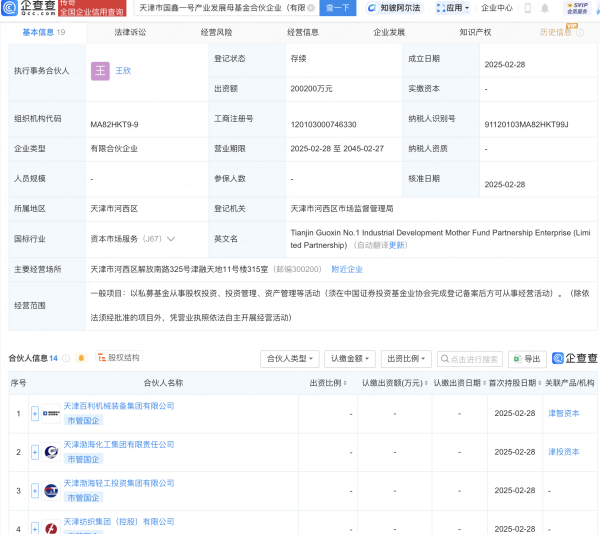Switch to 法律诉讼 tab
This screenshot has width=600, height=534.
pyautogui.click(x=130, y=32)
